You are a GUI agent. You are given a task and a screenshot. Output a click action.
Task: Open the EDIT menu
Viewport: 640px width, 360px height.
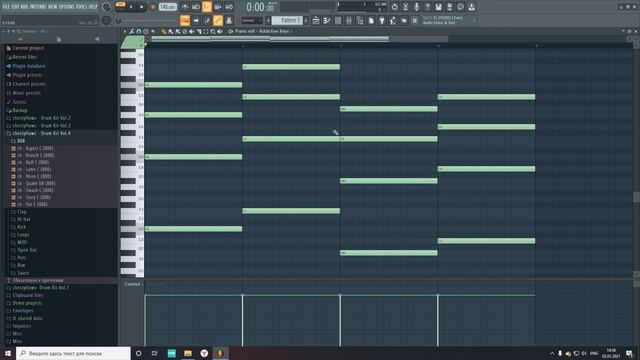[15, 7]
